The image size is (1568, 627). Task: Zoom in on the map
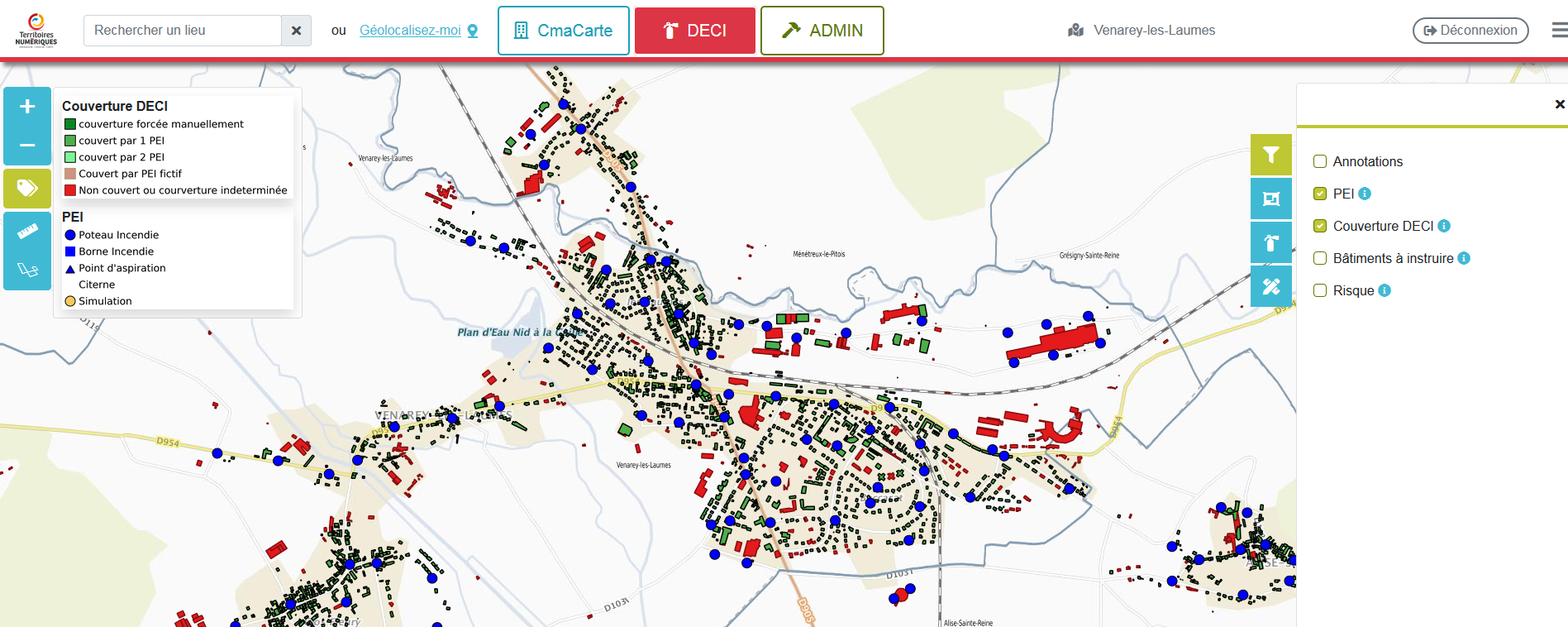(x=27, y=107)
